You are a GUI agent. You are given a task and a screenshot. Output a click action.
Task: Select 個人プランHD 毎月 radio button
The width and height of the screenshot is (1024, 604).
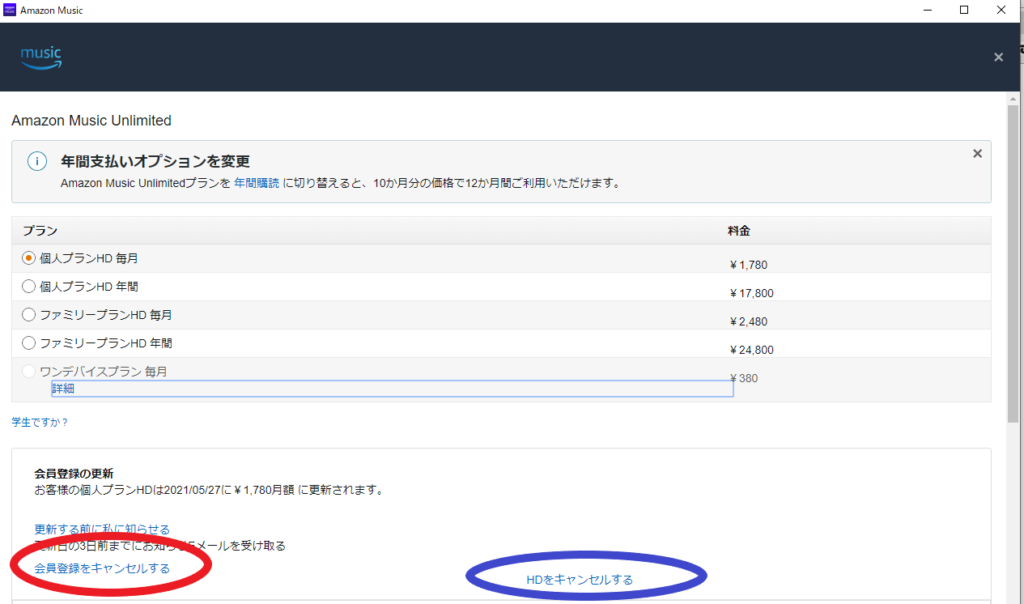click(x=28, y=258)
